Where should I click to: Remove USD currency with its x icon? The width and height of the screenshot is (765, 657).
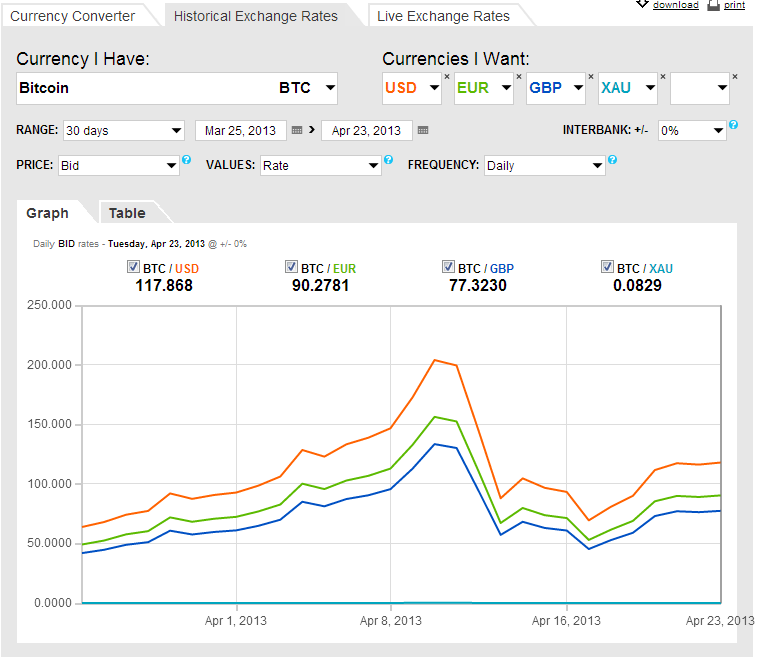click(447, 77)
